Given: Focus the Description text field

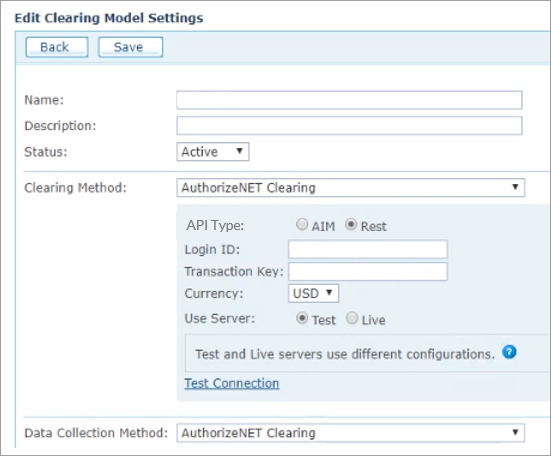Looking at the screenshot, I should (349, 126).
